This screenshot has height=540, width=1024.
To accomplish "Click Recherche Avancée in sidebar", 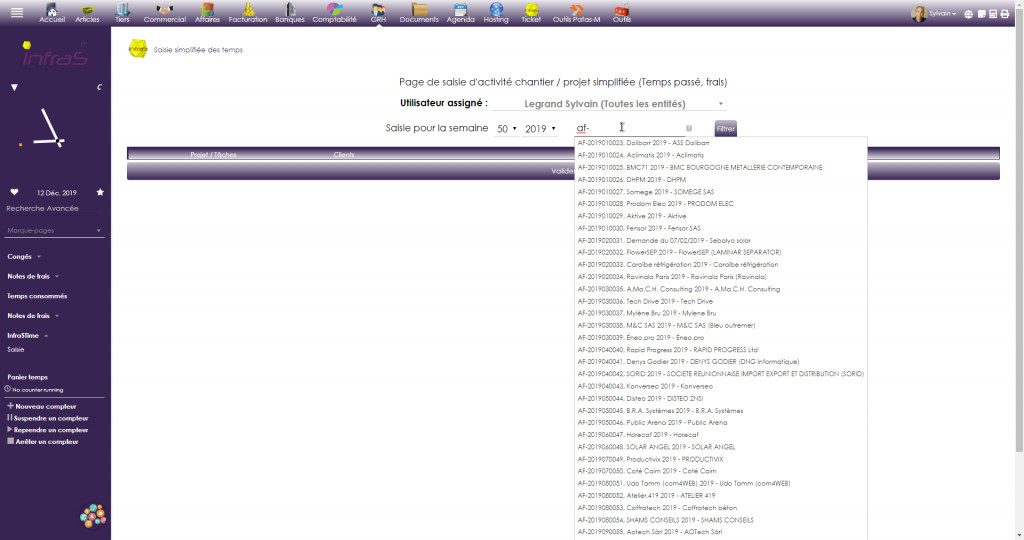I will 42,208.
